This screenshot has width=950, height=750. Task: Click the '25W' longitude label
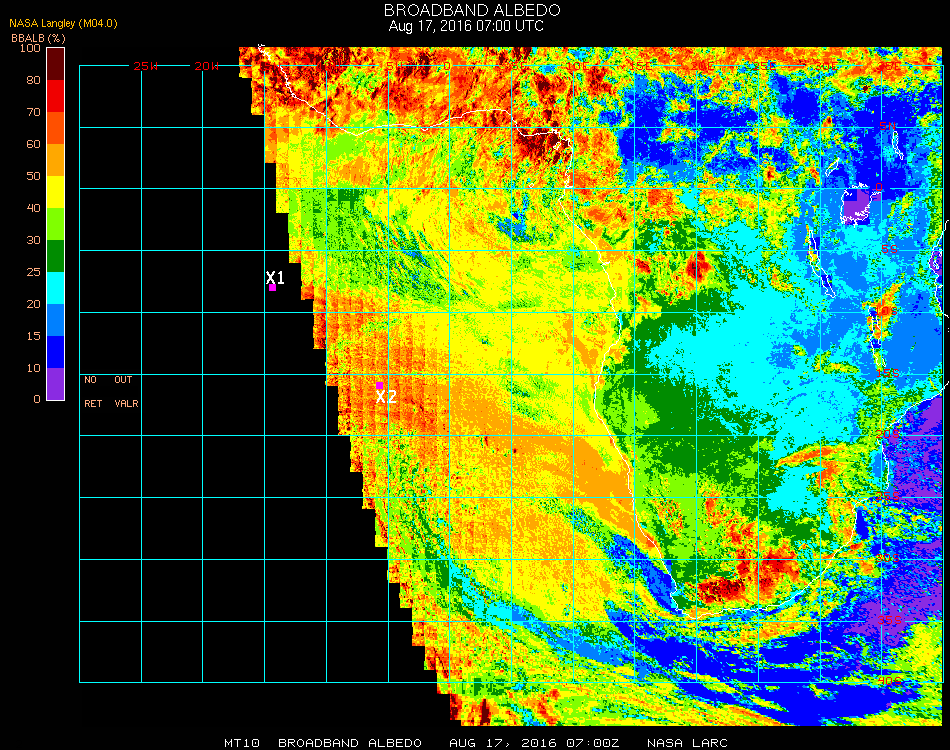pos(145,66)
